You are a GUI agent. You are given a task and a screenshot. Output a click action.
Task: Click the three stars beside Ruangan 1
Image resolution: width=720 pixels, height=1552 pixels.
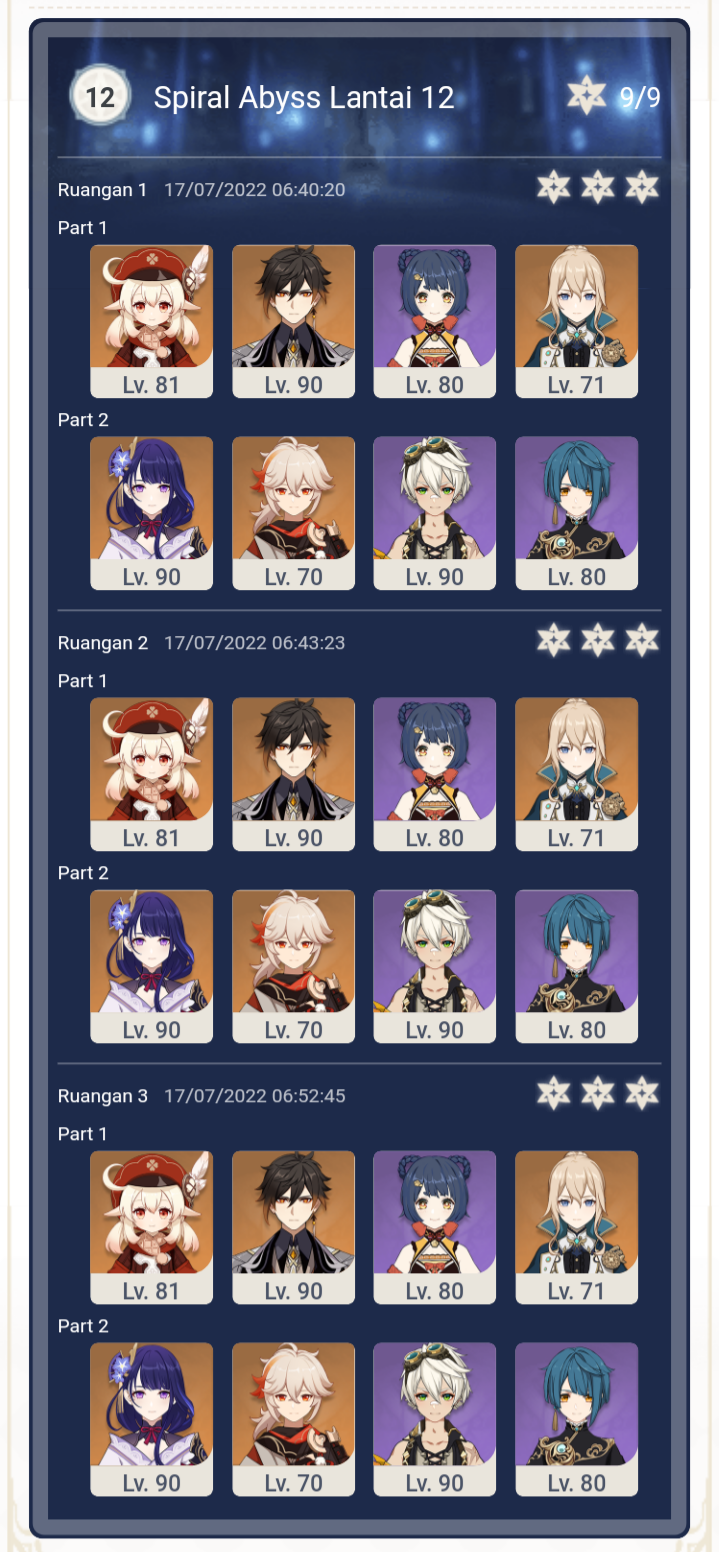click(x=597, y=187)
